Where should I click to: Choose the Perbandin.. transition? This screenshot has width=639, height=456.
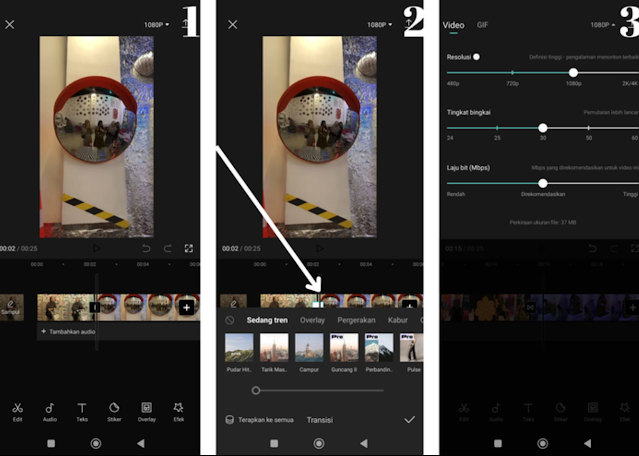379,352
